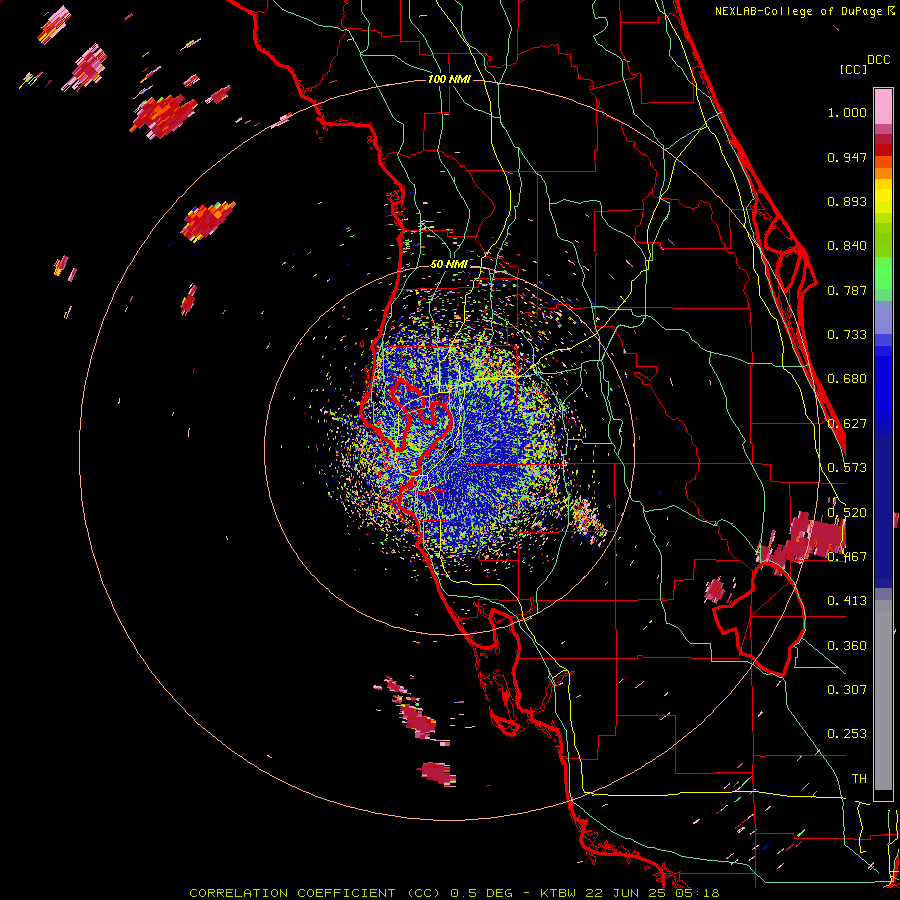Image resolution: width=900 pixels, height=900 pixels.
Task: Click the NEXLAB-College of DuPage header text
Action: [x=799, y=11]
